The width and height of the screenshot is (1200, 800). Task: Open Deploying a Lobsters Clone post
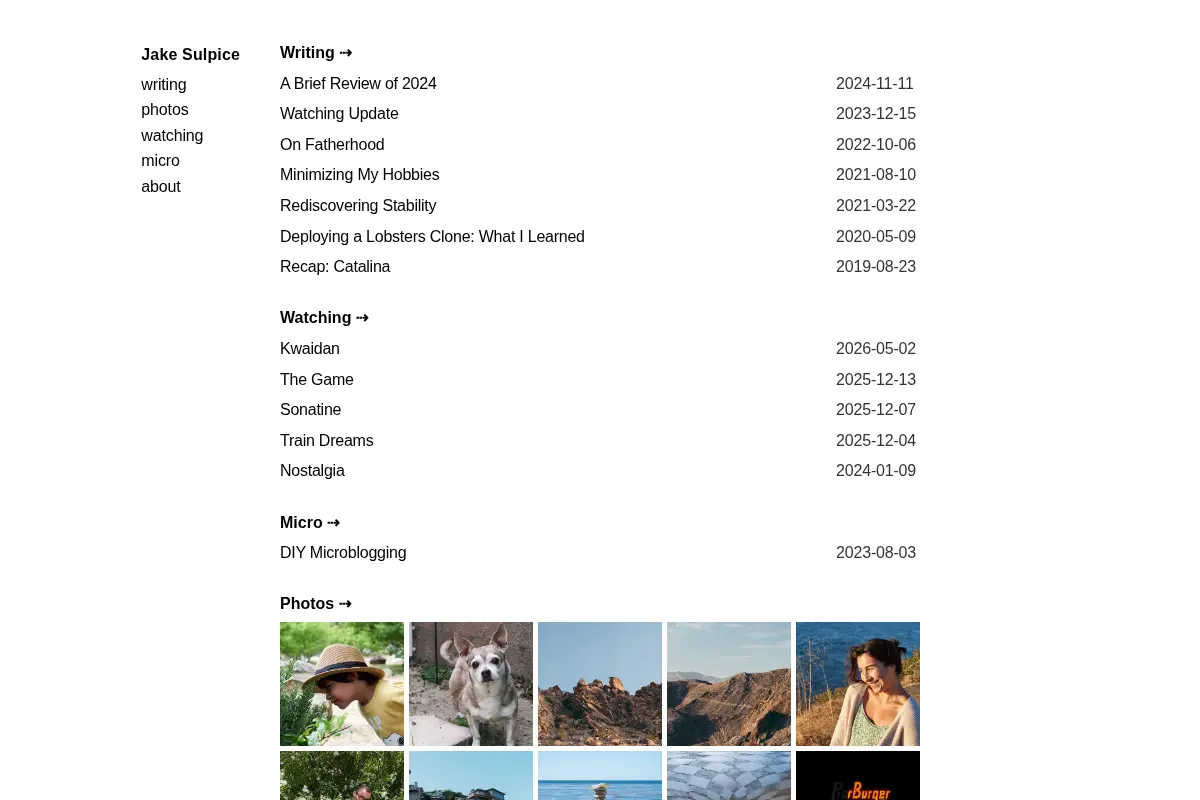point(432,237)
